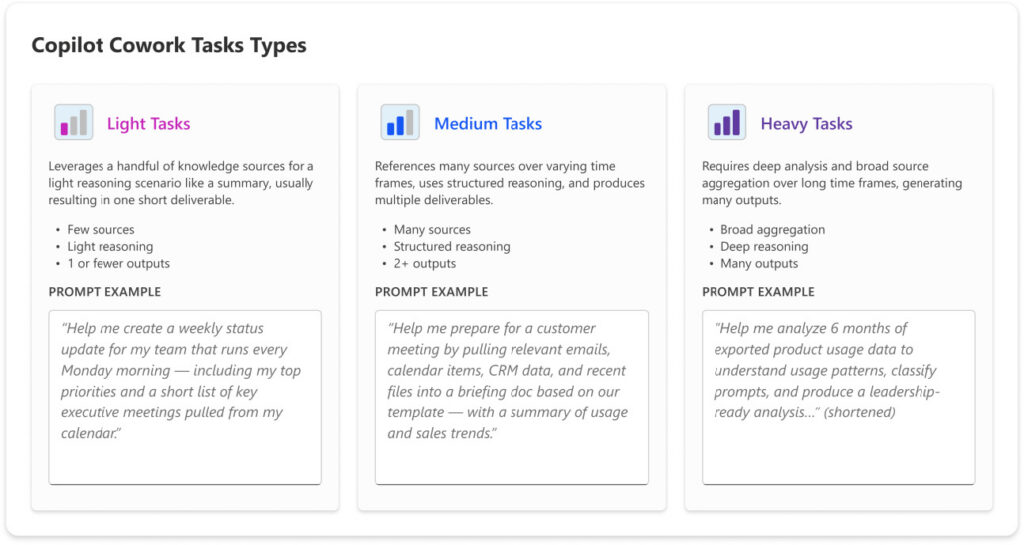Click the 'Light reasoning' bullet item
Viewport: 1024px width, 545px height.
(x=110, y=247)
